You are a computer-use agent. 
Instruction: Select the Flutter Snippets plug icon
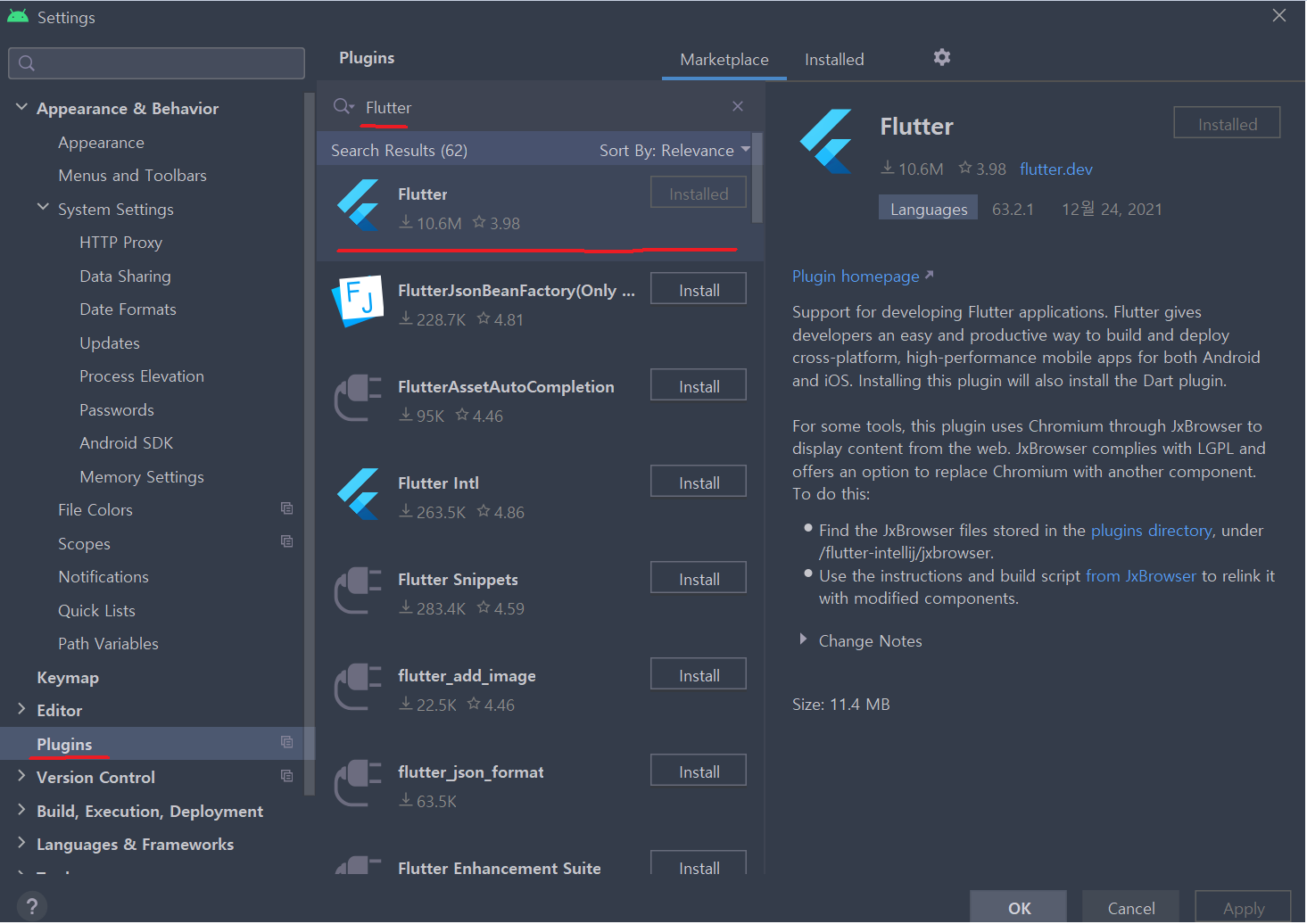(358, 590)
